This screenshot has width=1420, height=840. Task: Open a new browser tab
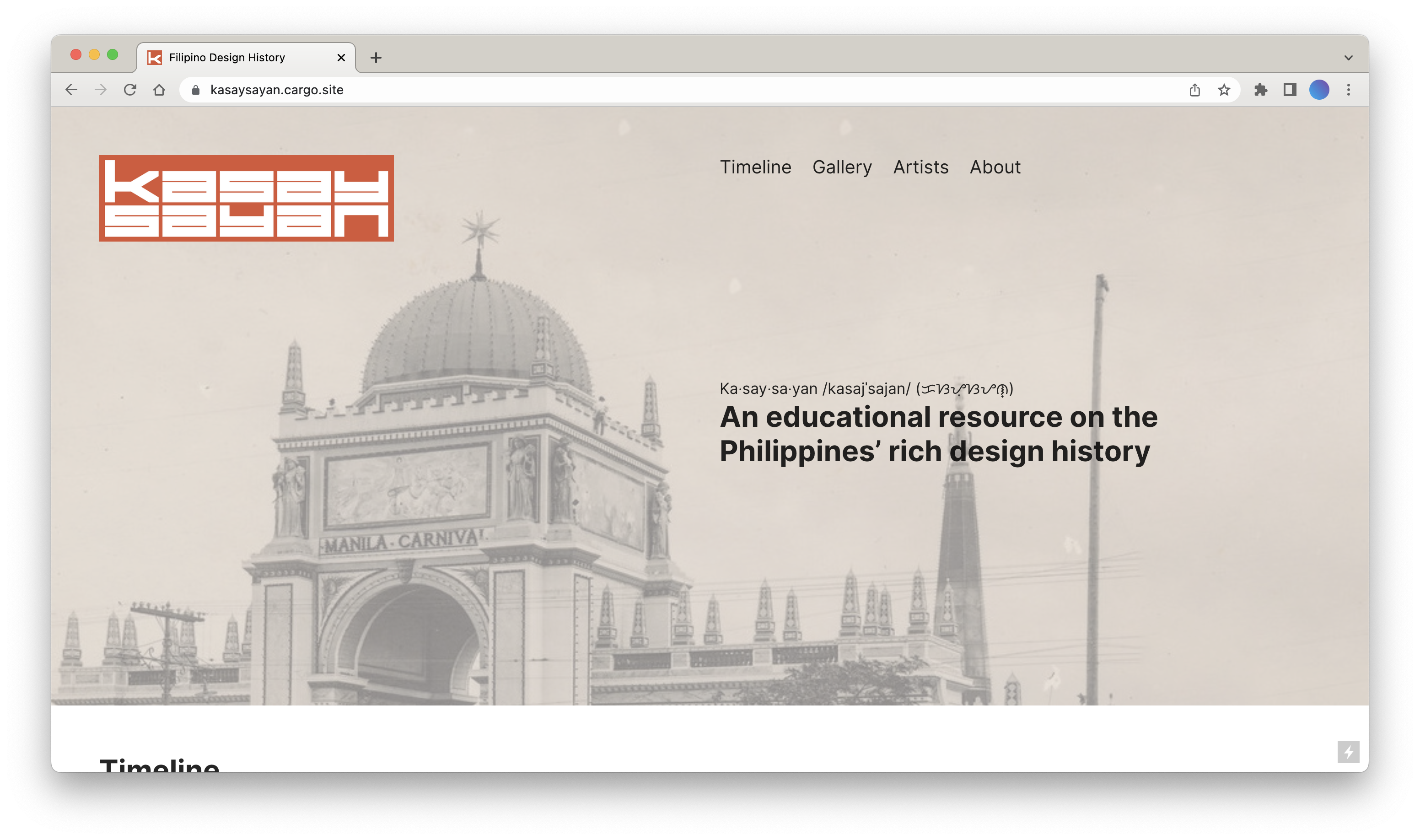376,58
